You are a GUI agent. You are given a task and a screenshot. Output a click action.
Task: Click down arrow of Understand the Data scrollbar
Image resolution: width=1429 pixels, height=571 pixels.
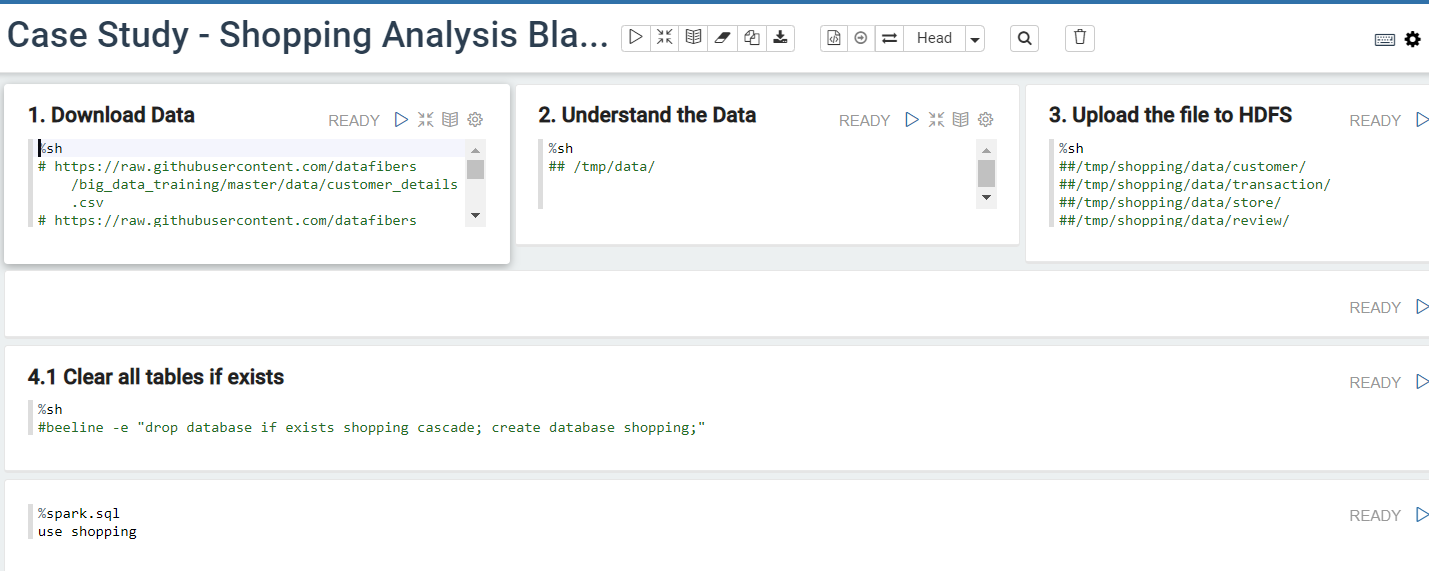coord(986,197)
